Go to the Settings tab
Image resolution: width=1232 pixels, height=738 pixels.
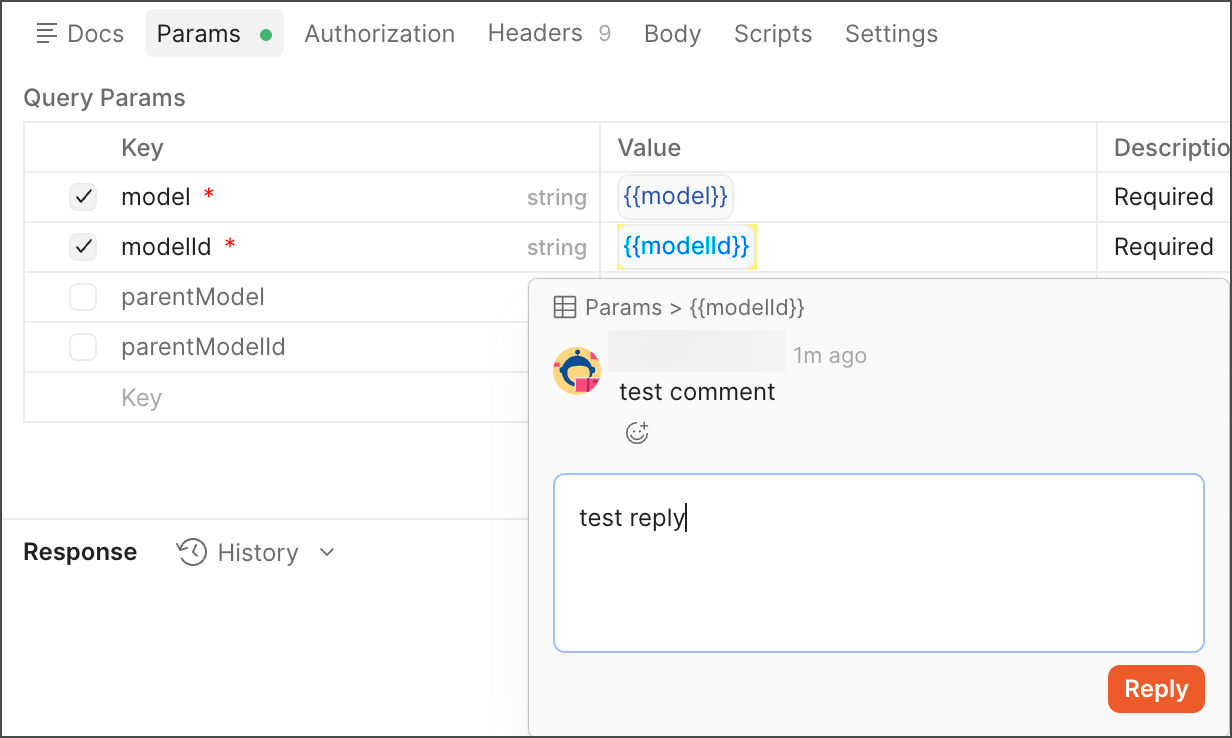[891, 34]
